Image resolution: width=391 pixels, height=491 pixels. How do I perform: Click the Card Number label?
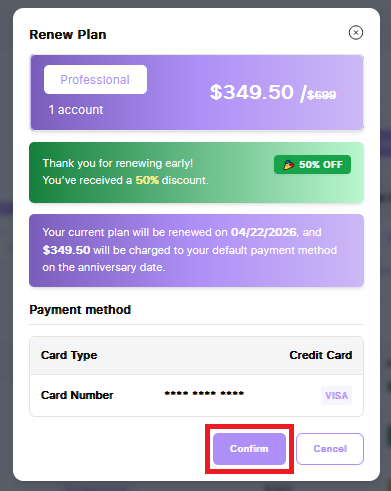(77, 395)
